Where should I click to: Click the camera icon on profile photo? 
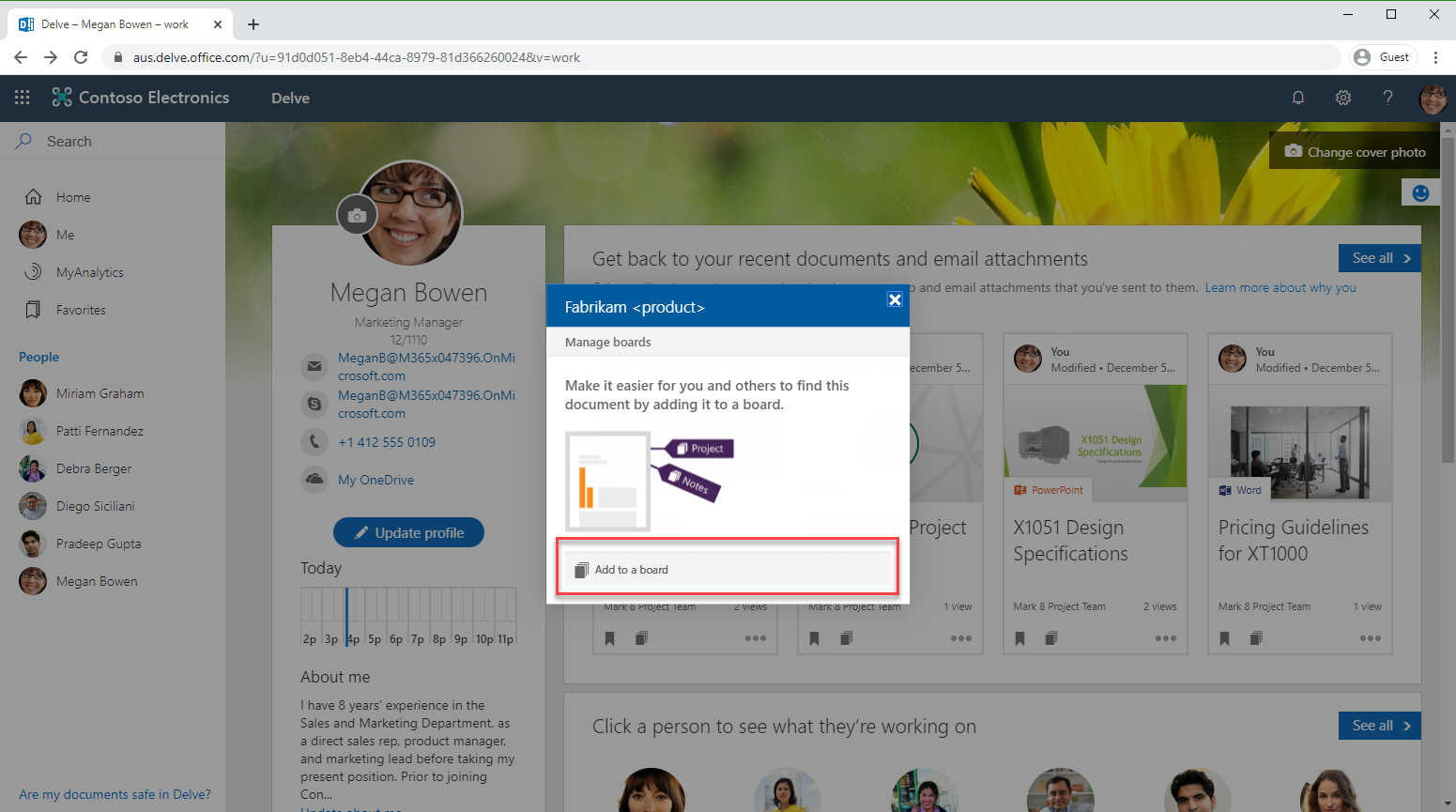click(357, 216)
